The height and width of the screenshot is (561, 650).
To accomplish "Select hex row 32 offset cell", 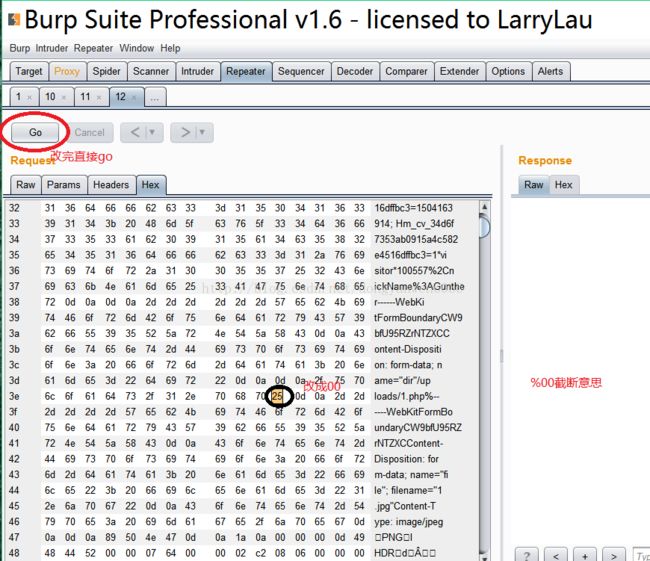I will (14, 208).
